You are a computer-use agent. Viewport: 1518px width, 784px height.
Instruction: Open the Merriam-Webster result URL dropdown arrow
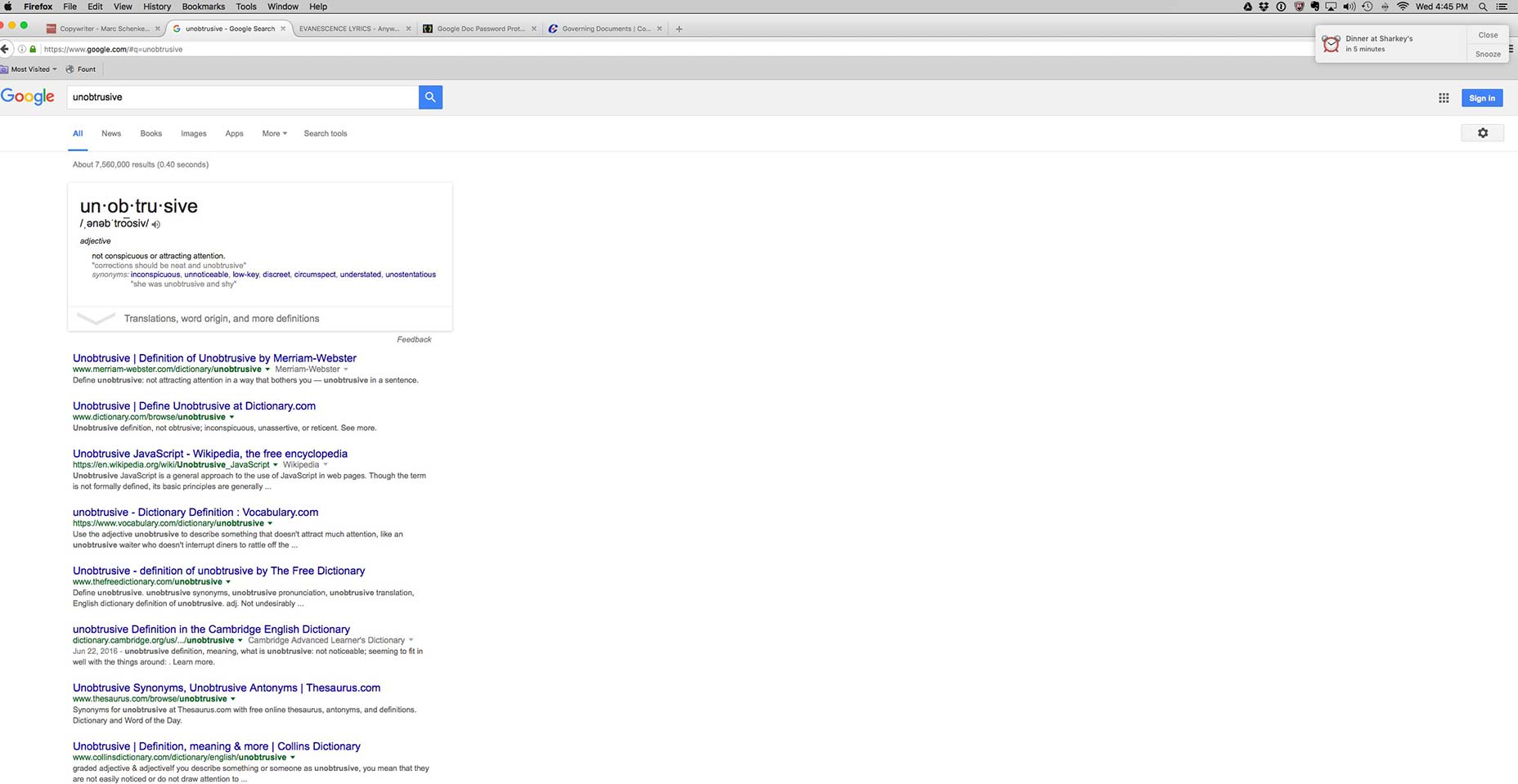click(267, 370)
